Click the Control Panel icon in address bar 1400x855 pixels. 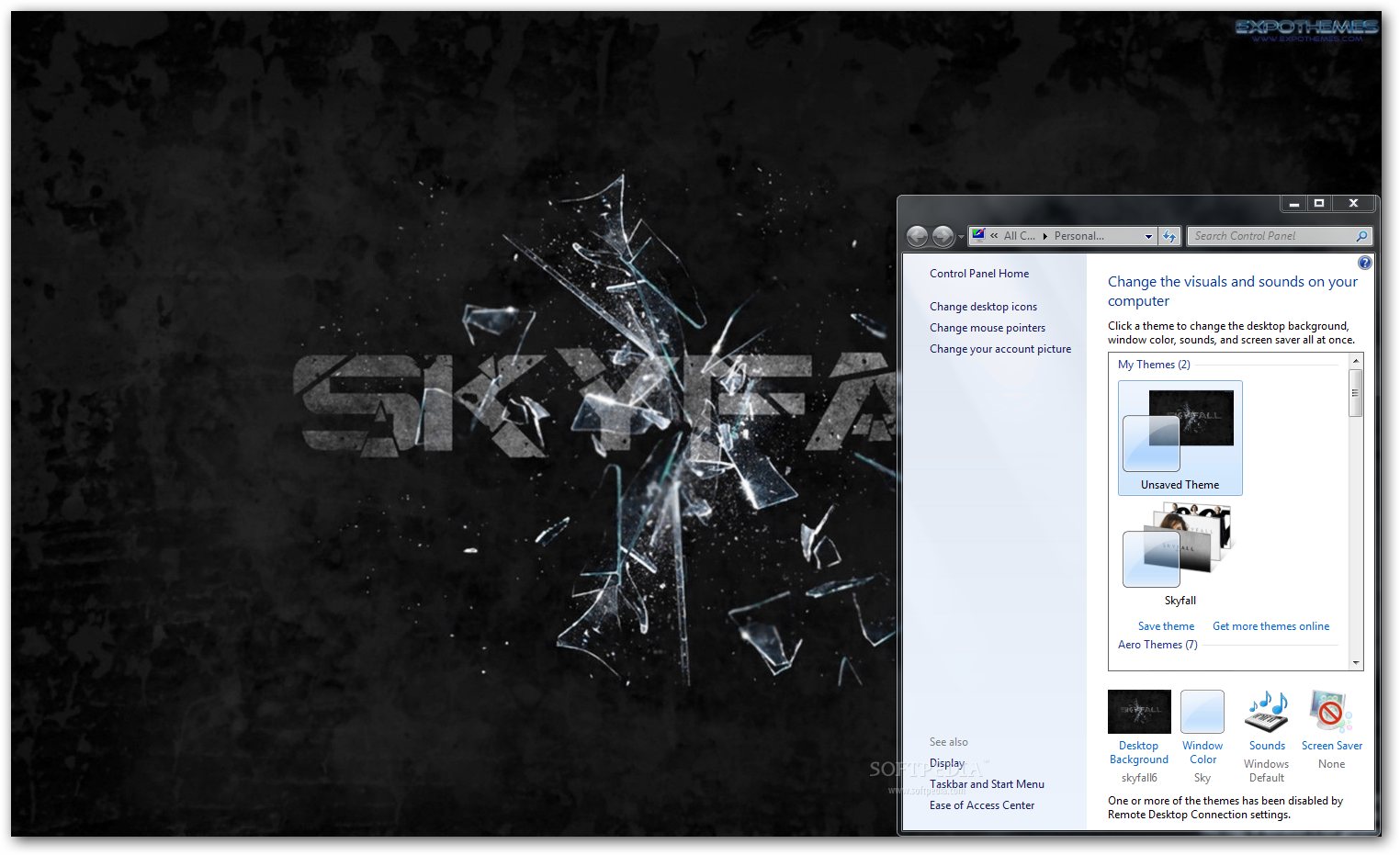pyautogui.click(x=978, y=235)
